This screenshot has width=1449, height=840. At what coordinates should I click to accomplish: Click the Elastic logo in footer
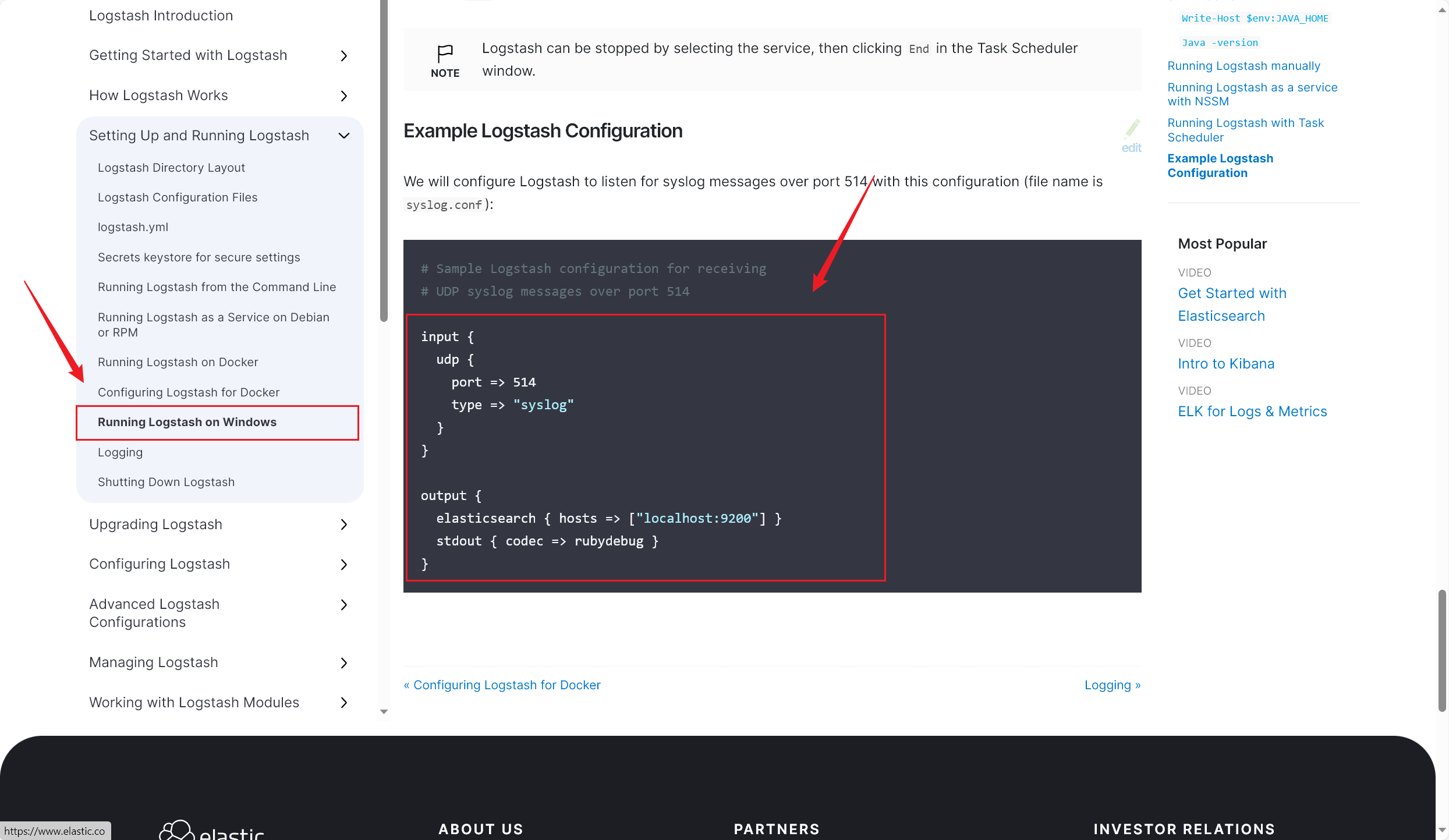click(x=211, y=830)
